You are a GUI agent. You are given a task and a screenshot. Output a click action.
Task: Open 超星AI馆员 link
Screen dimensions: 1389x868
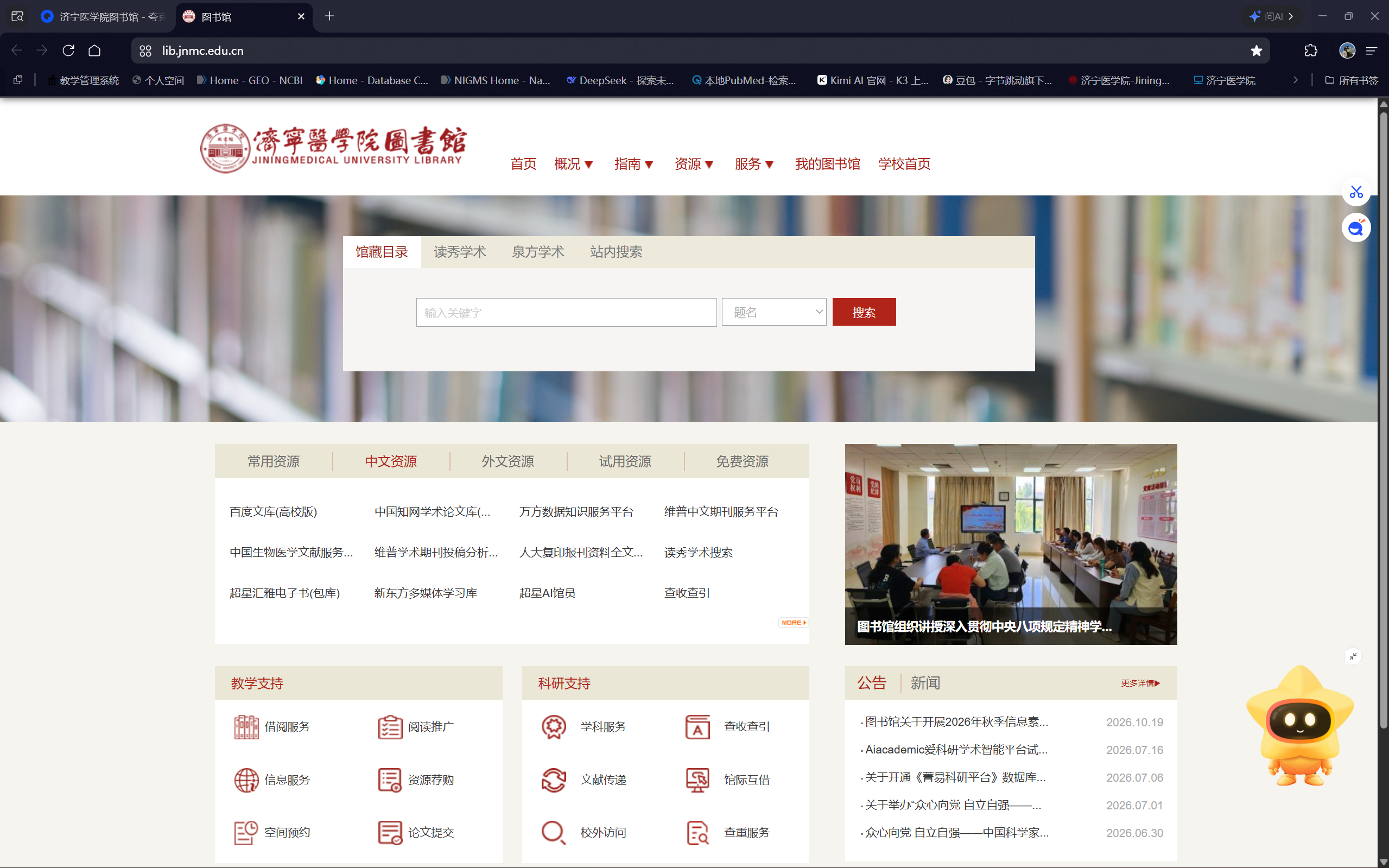[x=547, y=593]
